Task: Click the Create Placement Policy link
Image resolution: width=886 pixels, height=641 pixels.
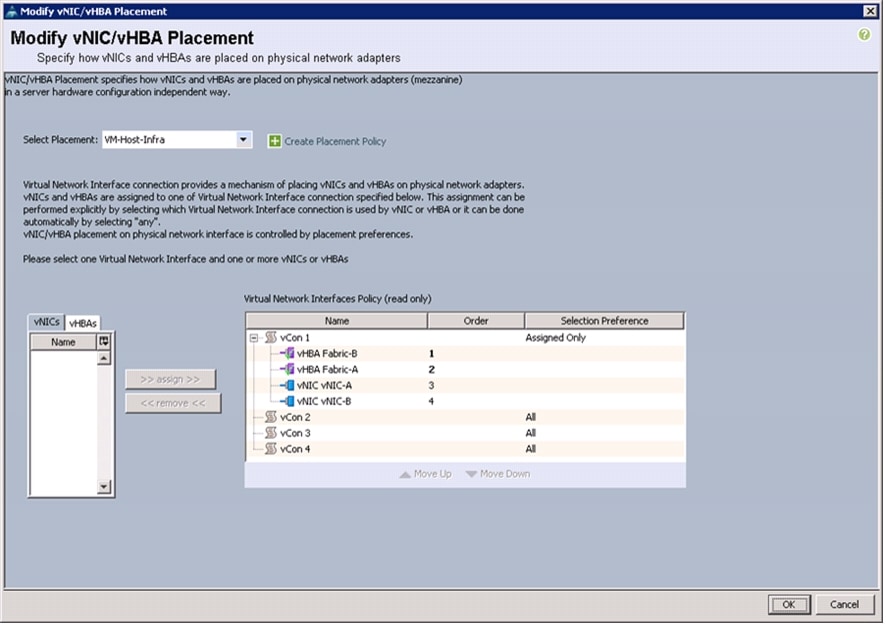Action: click(335, 141)
